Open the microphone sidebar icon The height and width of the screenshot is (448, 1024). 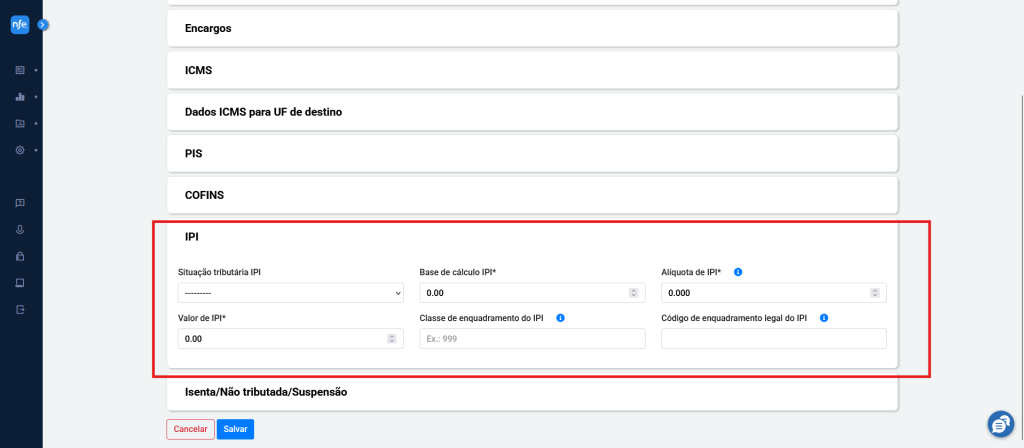click(20, 229)
